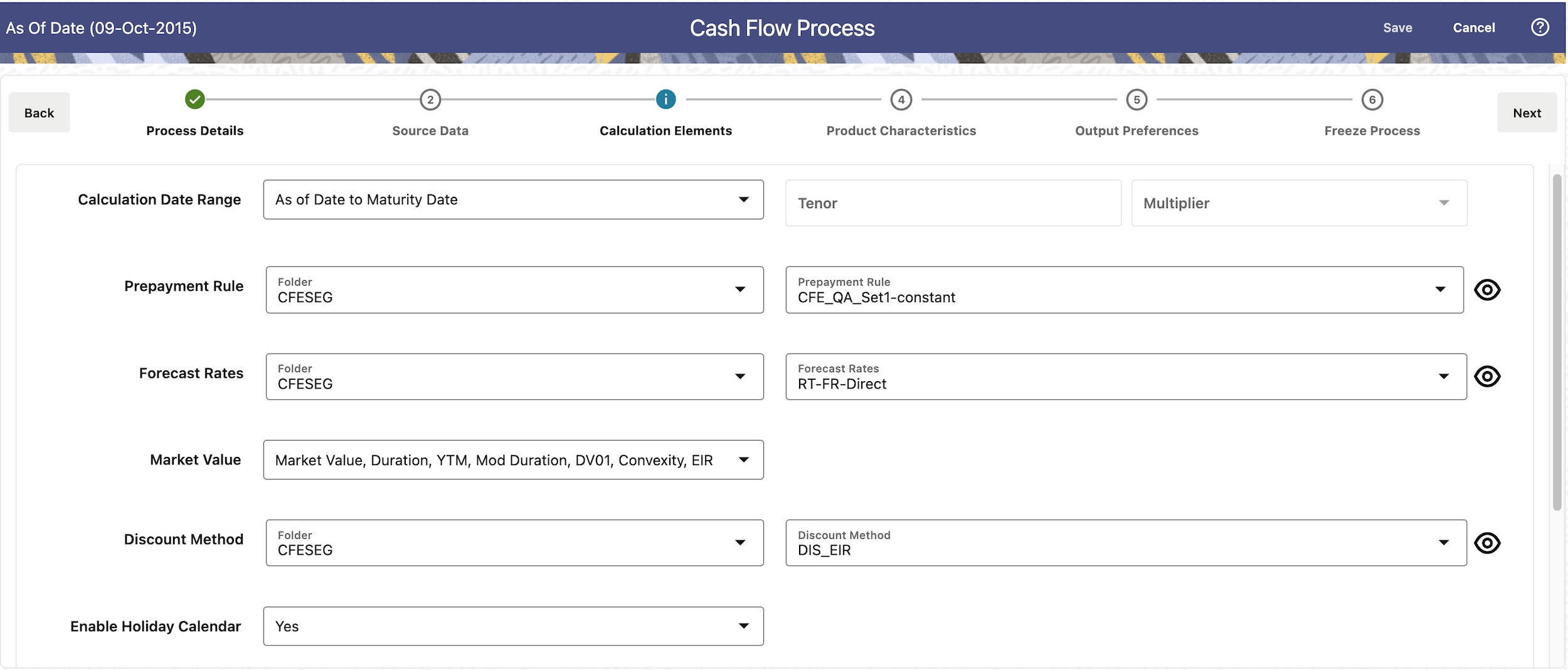The image size is (1568, 670).
Task: Click the info icon on Calculation Elements step
Action: (665, 99)
